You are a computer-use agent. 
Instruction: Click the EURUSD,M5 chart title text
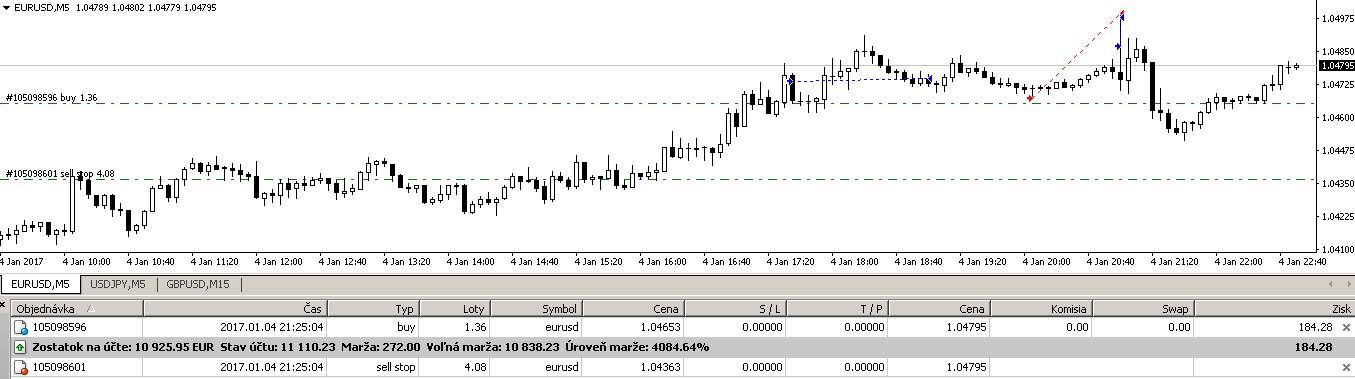pyautogui.click(x=42, y=7)
